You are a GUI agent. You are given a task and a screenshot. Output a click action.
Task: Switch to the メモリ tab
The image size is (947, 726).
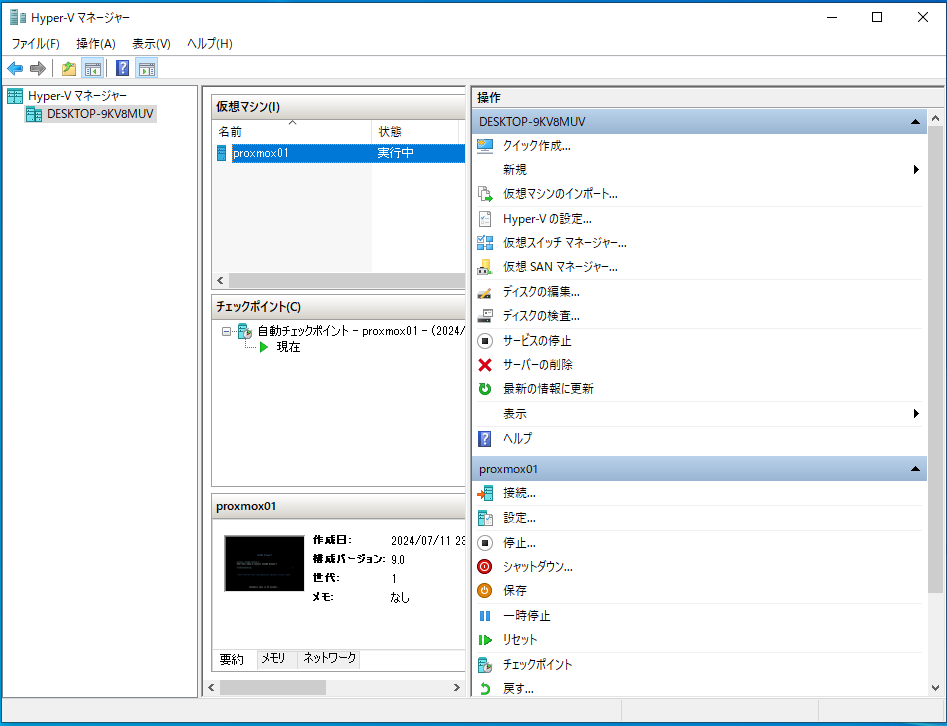click(x=273, y=658)
